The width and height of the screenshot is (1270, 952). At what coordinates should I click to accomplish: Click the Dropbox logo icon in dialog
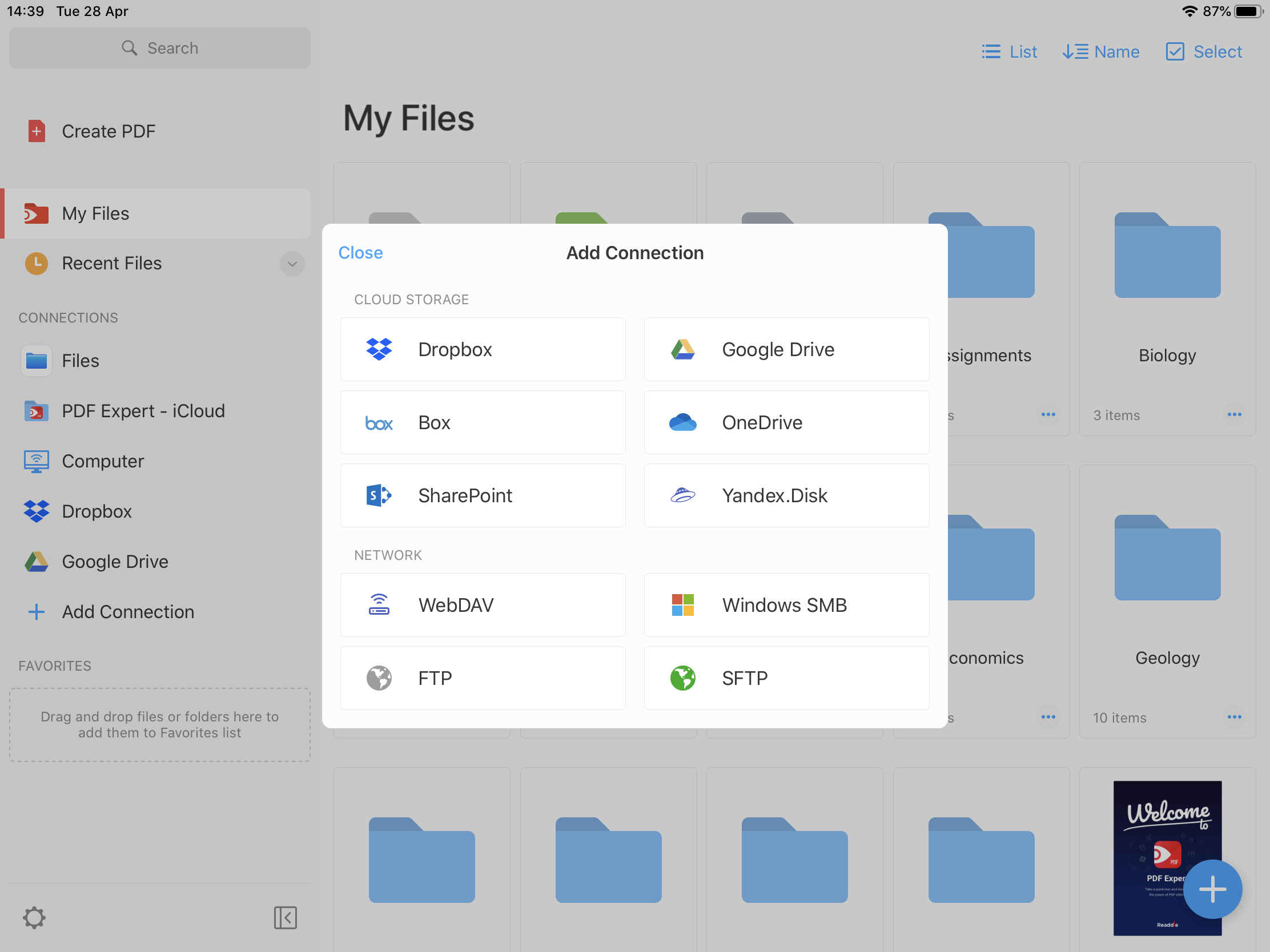(379, 349)
